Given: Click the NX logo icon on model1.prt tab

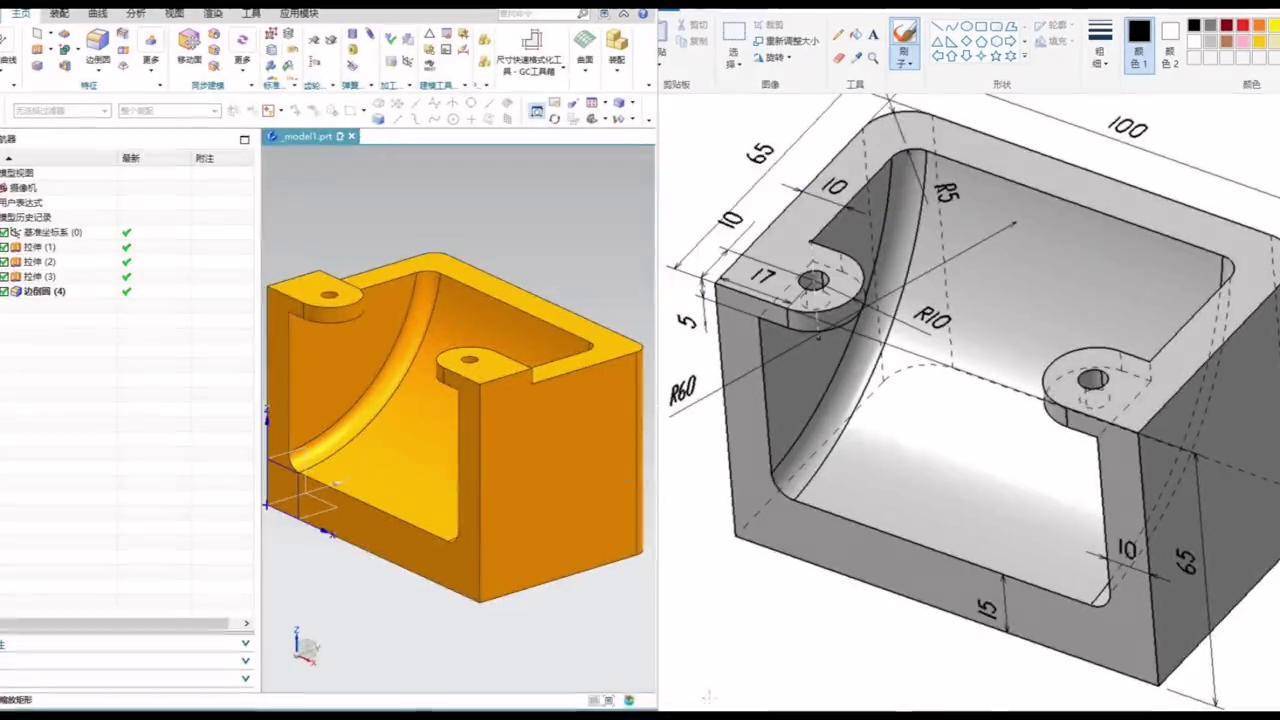Looking at the screenshot, I should click(272, 136).
